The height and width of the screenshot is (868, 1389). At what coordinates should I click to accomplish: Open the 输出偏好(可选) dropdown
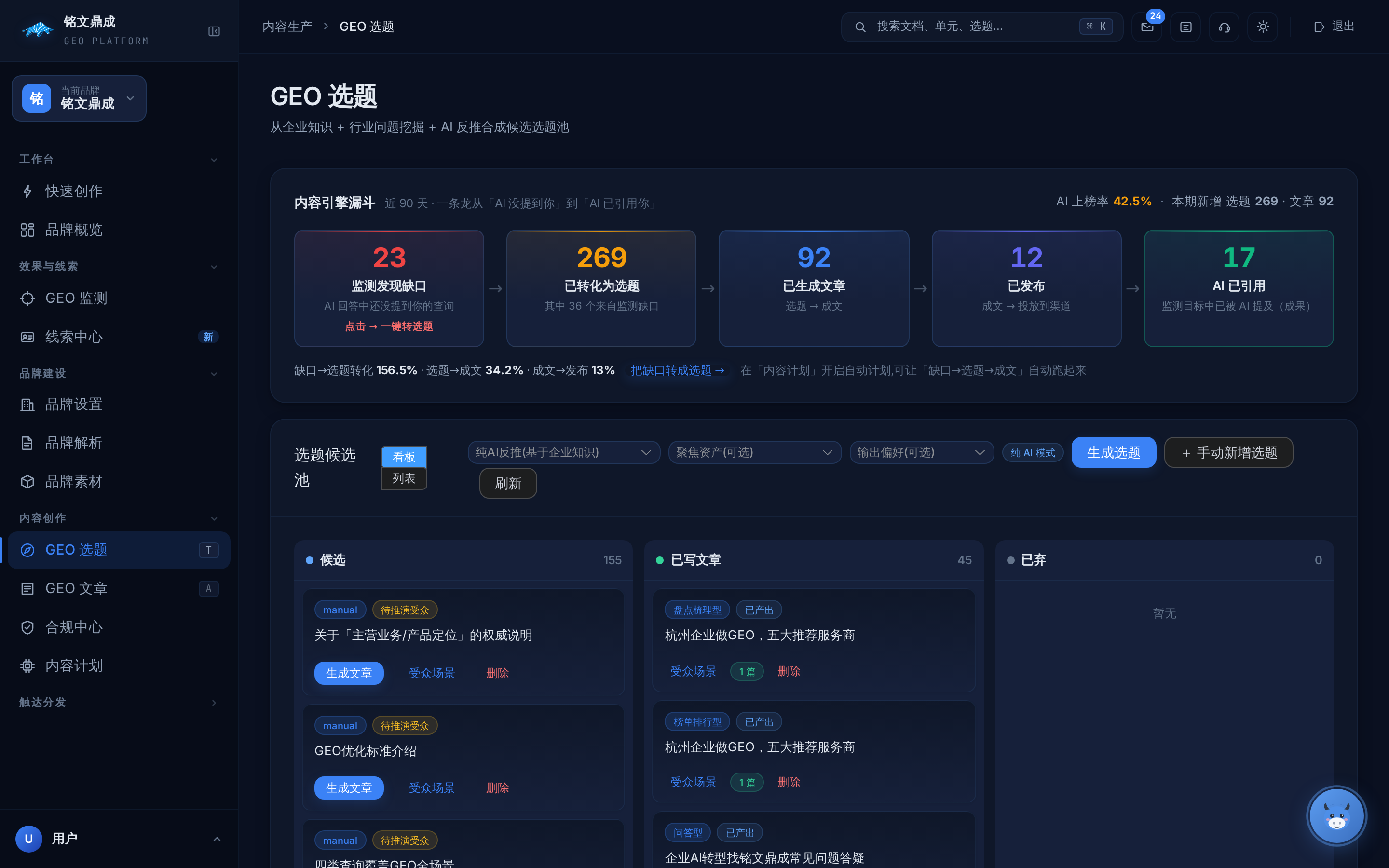pyautogui.click(x=921, y=452)
